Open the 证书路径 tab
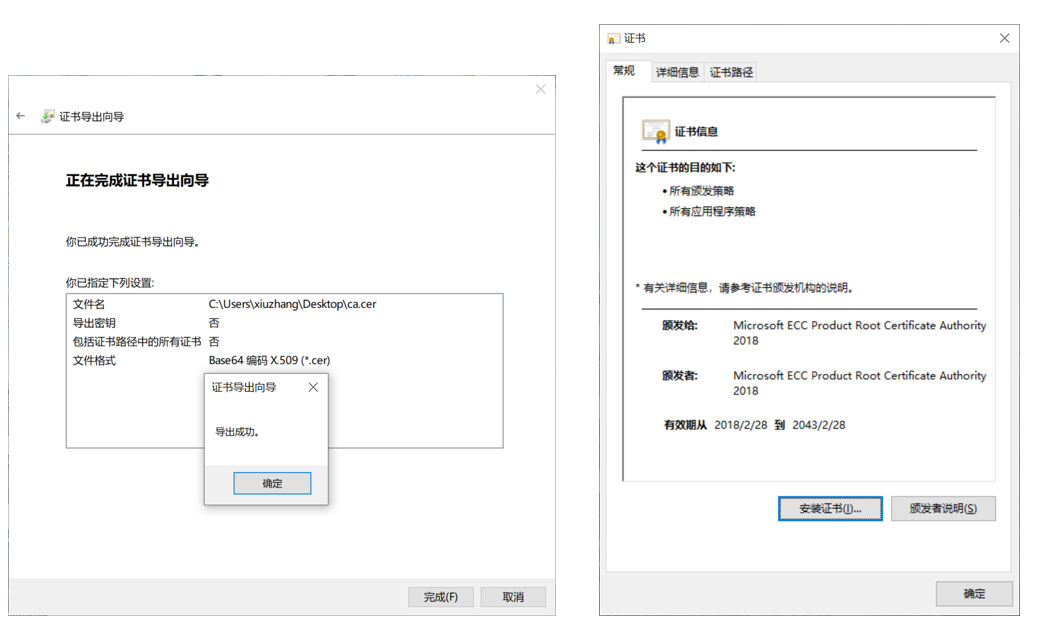This screenshot has height=636, width=1039. (x=731, y=72)
